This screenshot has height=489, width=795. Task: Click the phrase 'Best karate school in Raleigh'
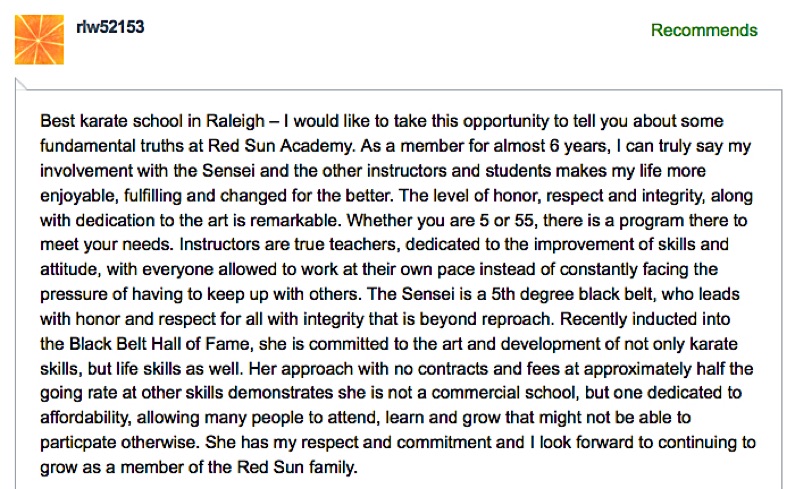click(152, 121)
